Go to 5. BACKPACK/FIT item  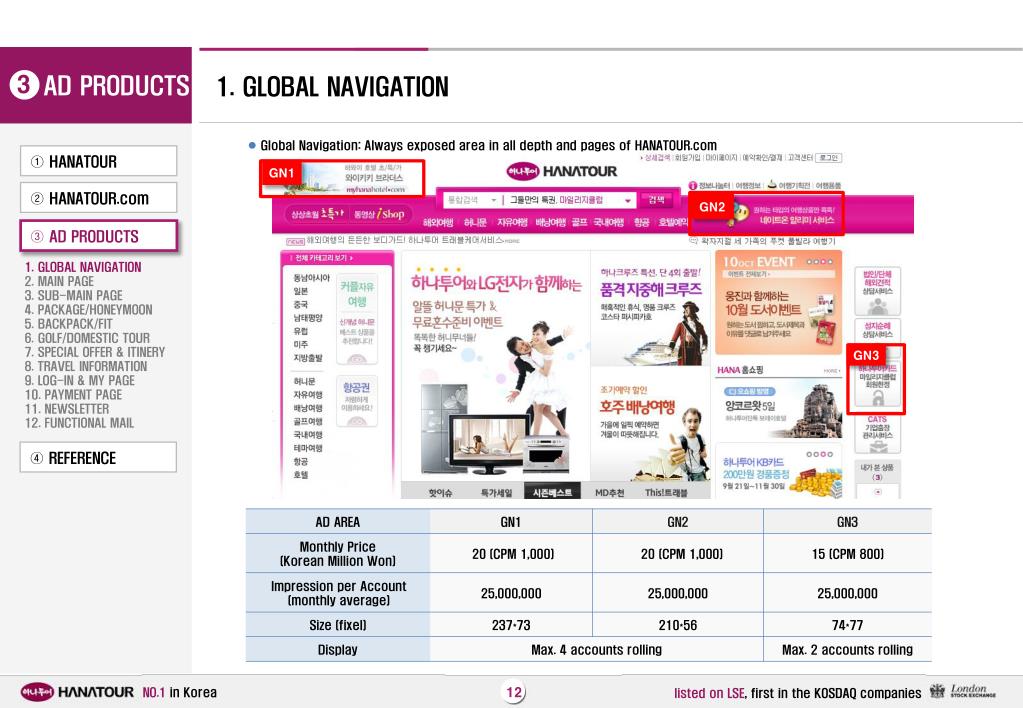(x=69, y=324)
